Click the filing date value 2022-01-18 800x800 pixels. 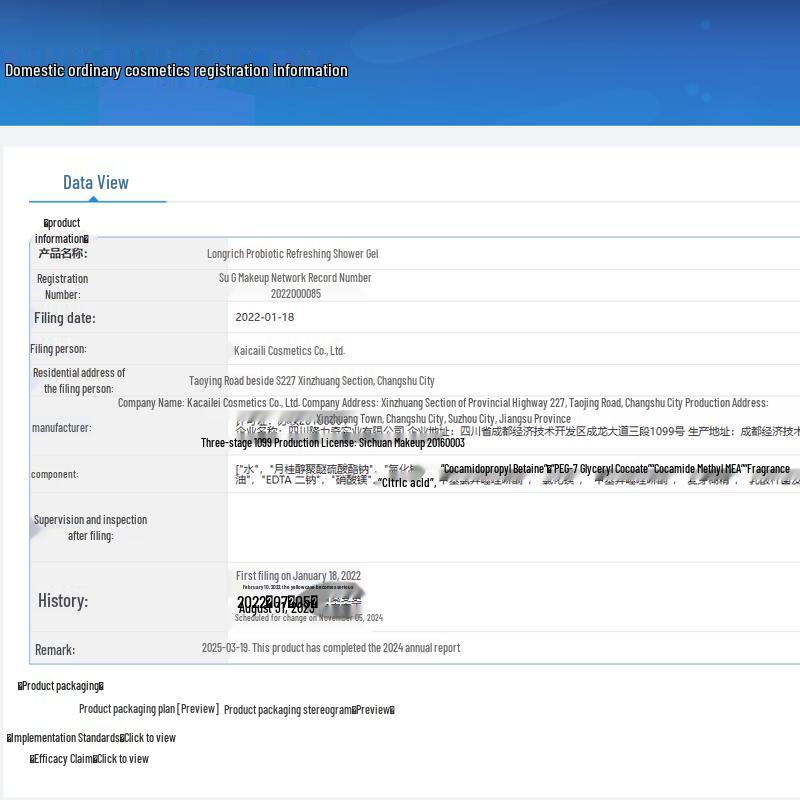[265, 317]
